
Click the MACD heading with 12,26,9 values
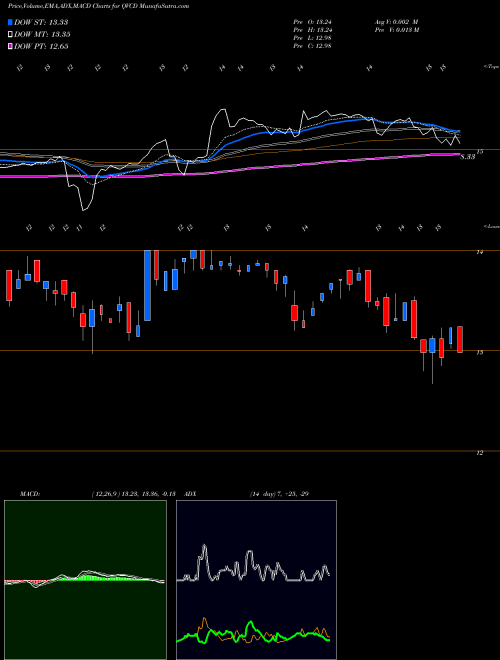tap(98, 494)
